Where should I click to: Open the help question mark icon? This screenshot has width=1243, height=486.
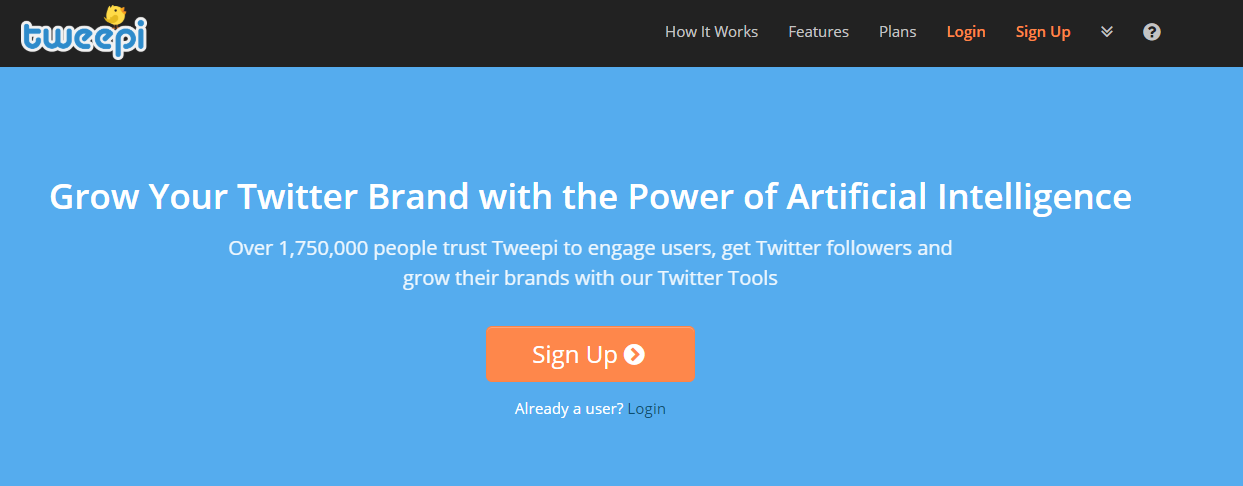pyautogui.click(x=1152, y=32)
